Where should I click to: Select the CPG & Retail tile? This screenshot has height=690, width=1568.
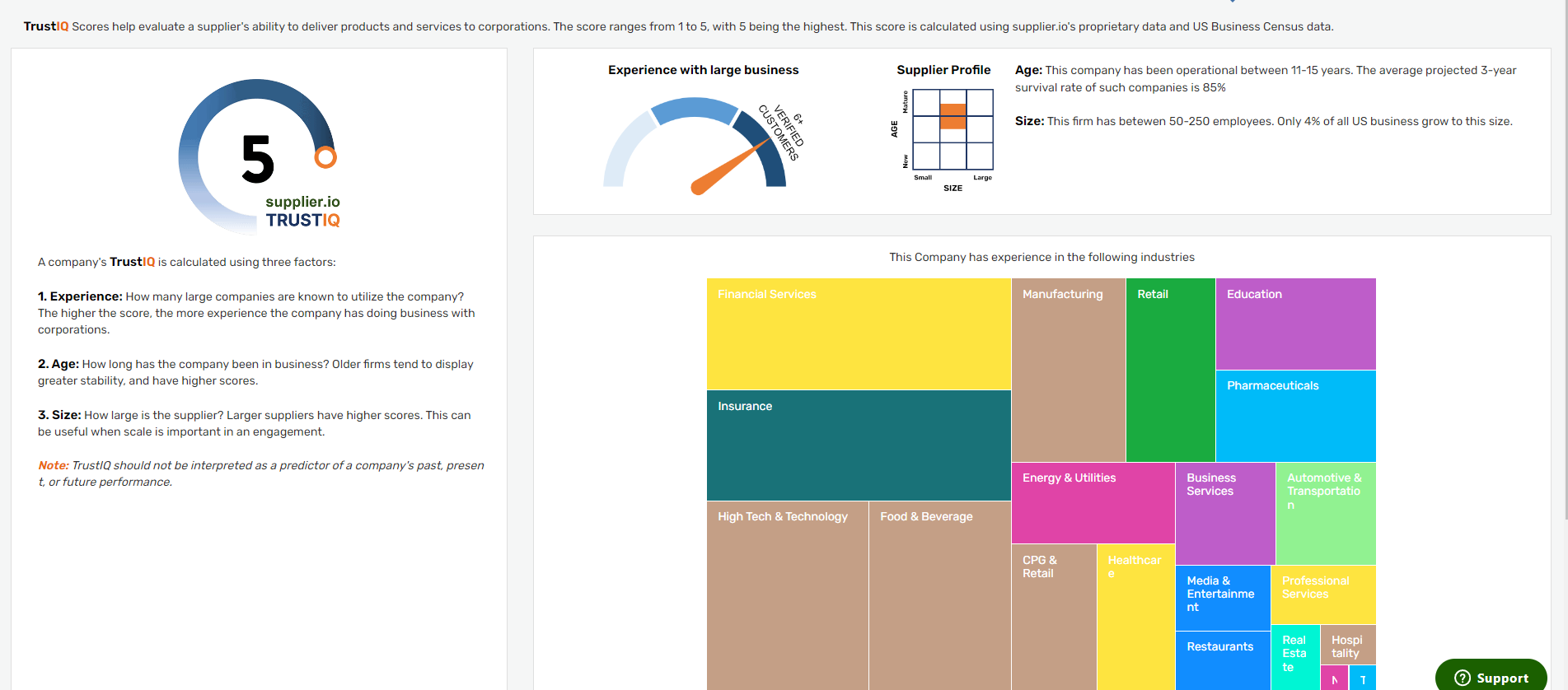click(1054, 617)
